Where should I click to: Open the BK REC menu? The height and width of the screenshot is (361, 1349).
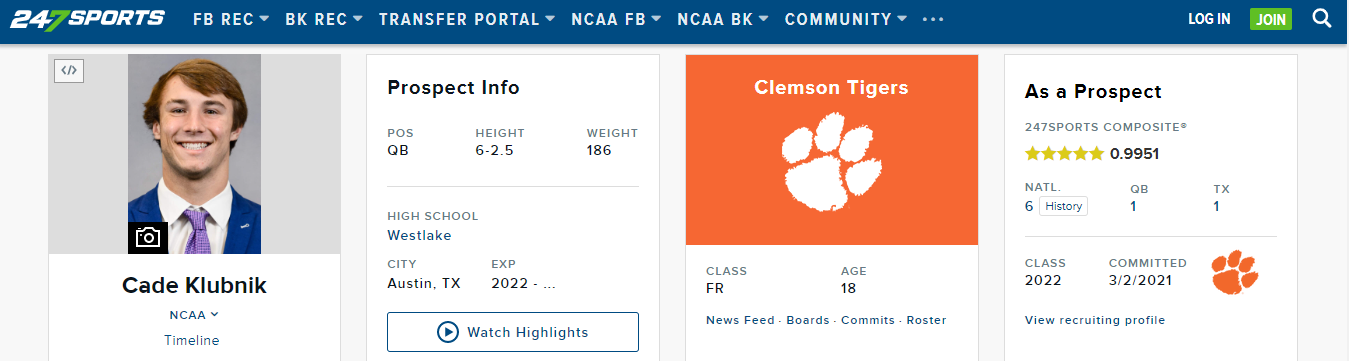324,19
